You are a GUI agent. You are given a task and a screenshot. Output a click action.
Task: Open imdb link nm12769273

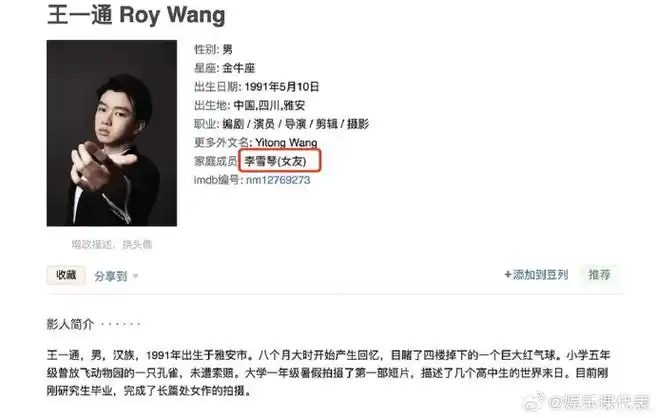(278, 180)
